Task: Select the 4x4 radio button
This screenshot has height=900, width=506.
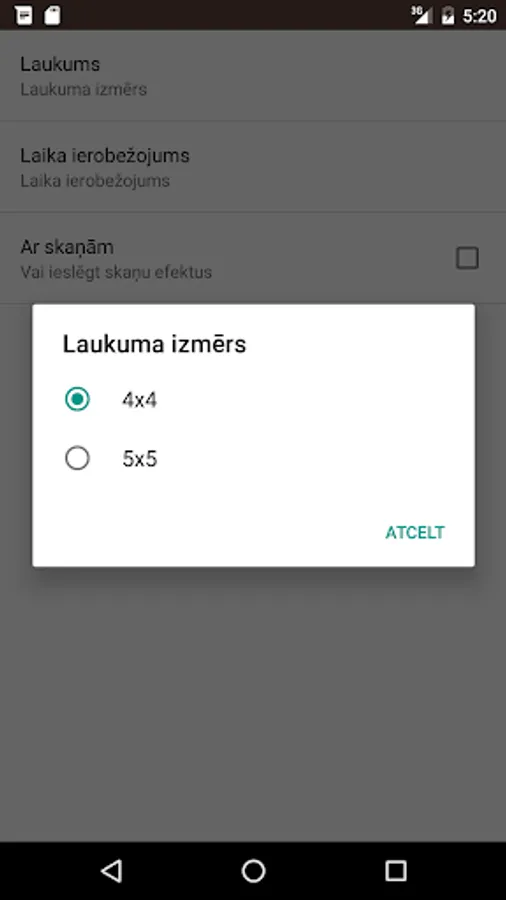Action: click(x=77, y=399)
